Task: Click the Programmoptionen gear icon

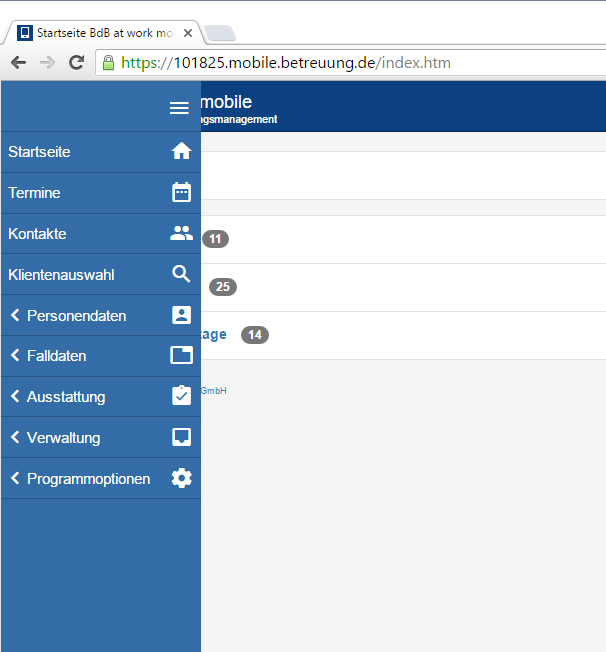Action: pyautogui.click(x=181, y=478)
